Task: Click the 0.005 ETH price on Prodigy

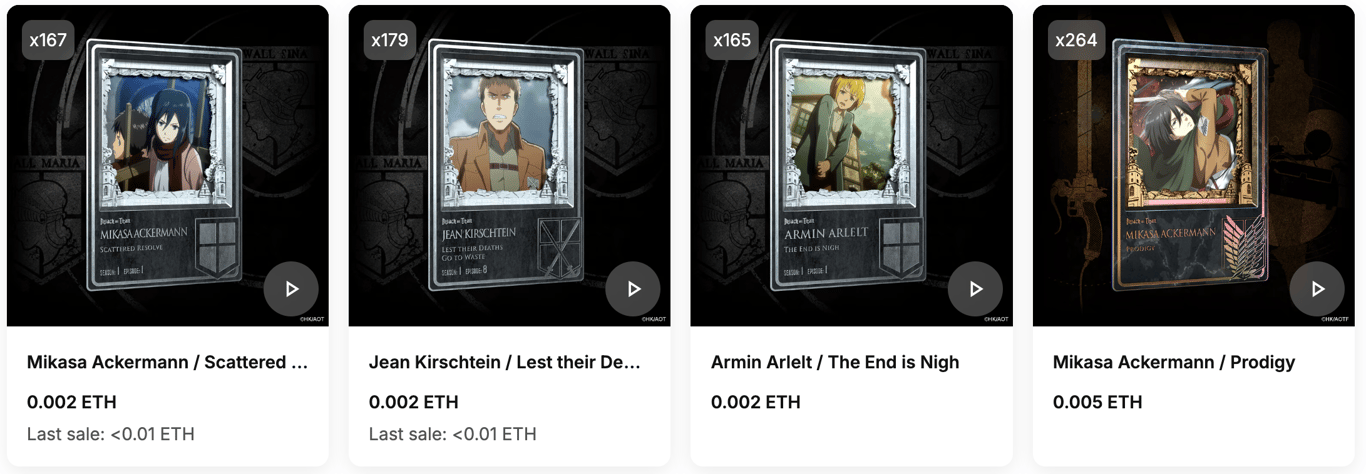Action: pos(1097,402)
